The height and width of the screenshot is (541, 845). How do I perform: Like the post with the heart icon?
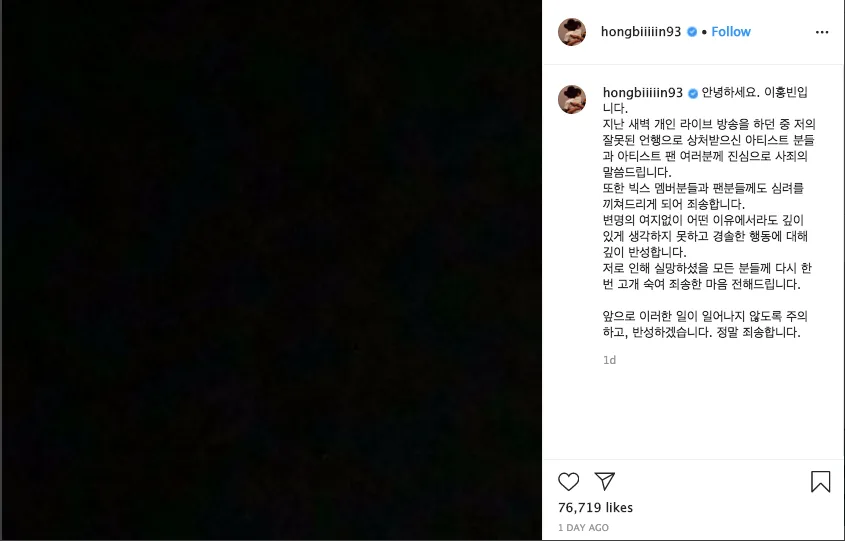[x=569, y=481]
